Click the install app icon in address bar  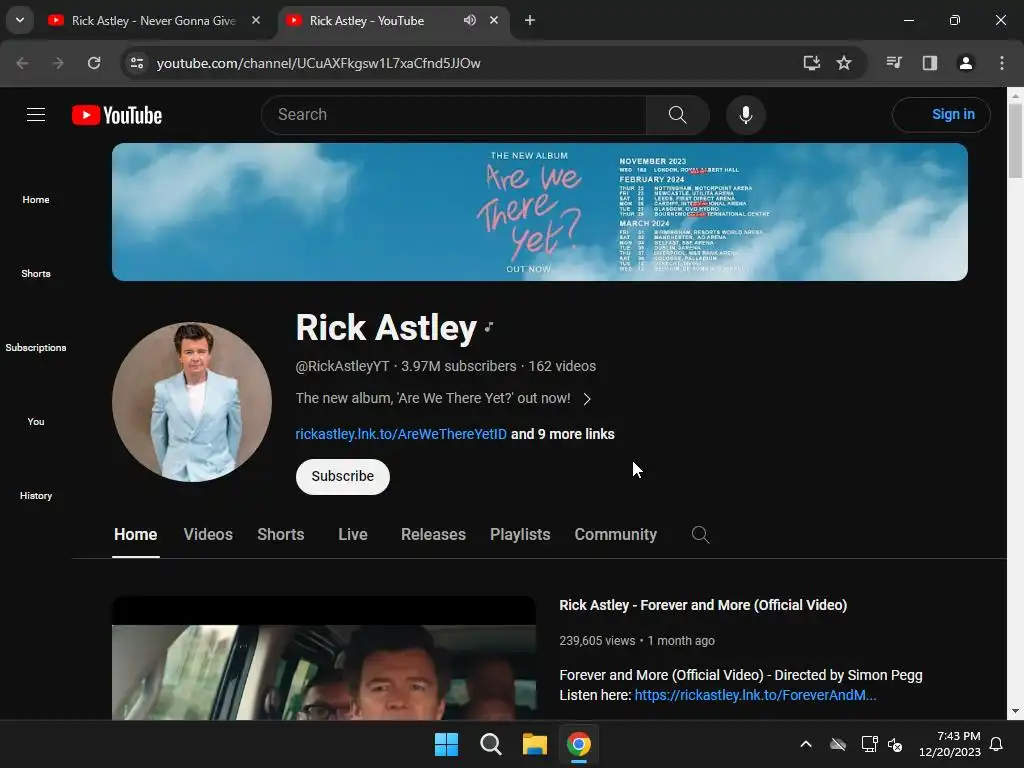click(x=811, y=63)
